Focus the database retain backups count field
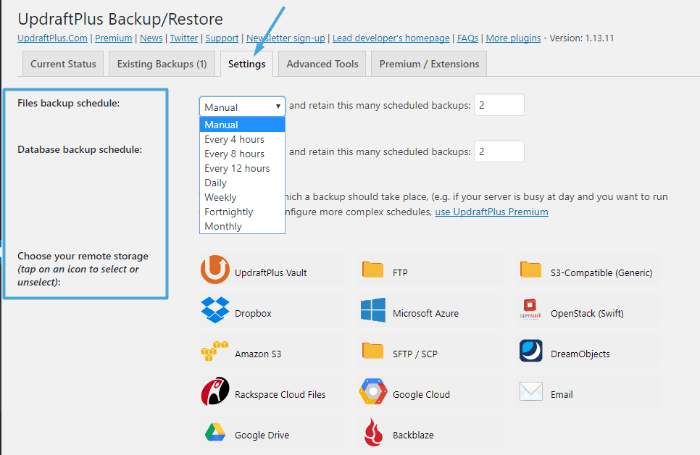The height and width of the screenshot is (455, 700). [499, 151]
